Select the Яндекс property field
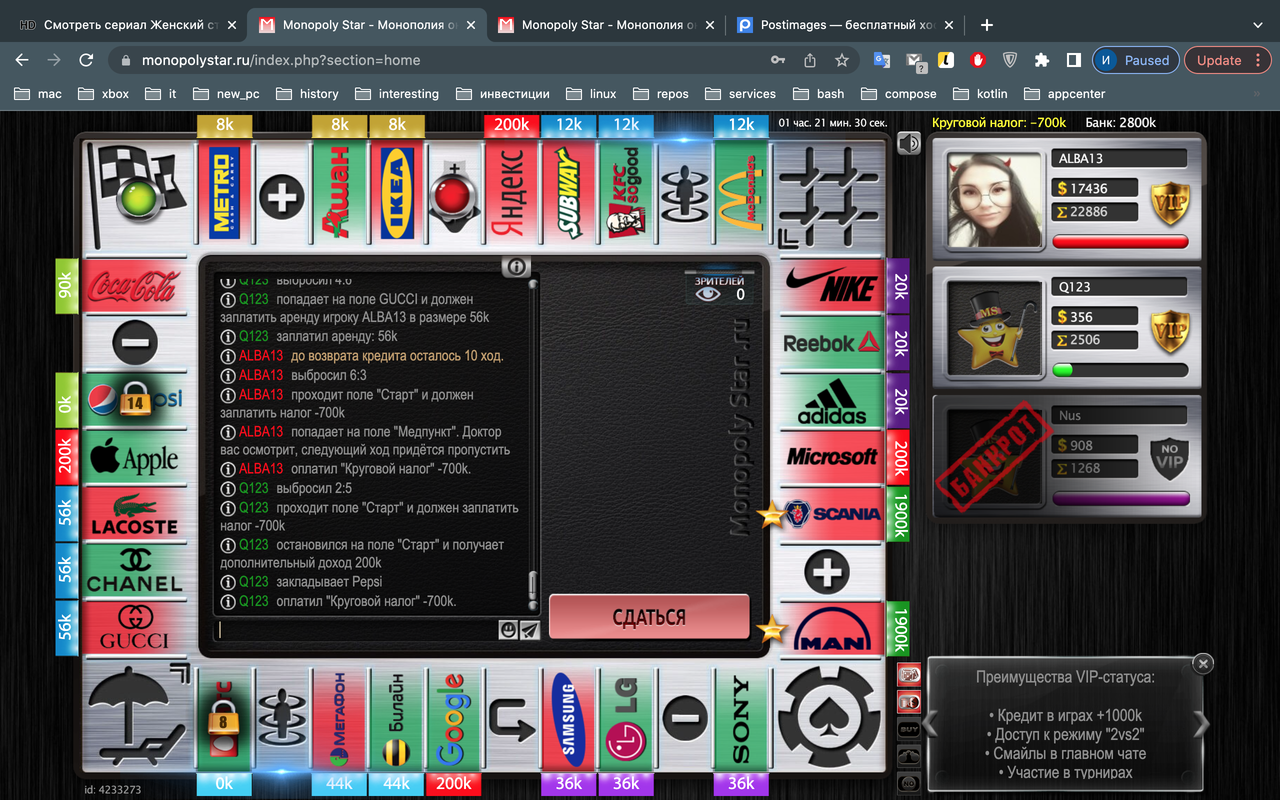The image size is (1280, 800). click(x=512, y=192)
